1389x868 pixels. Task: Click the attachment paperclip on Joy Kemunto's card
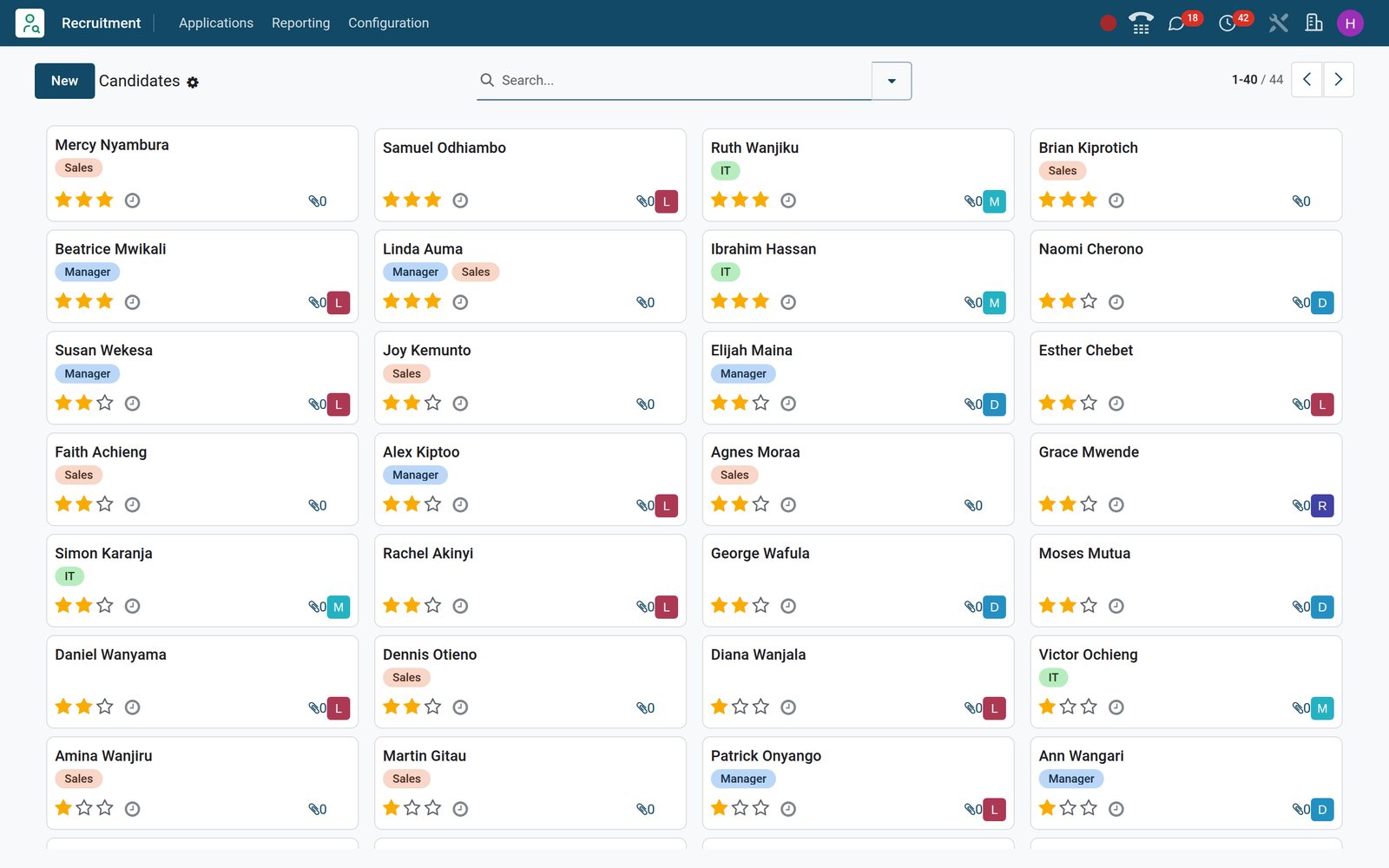642,404
